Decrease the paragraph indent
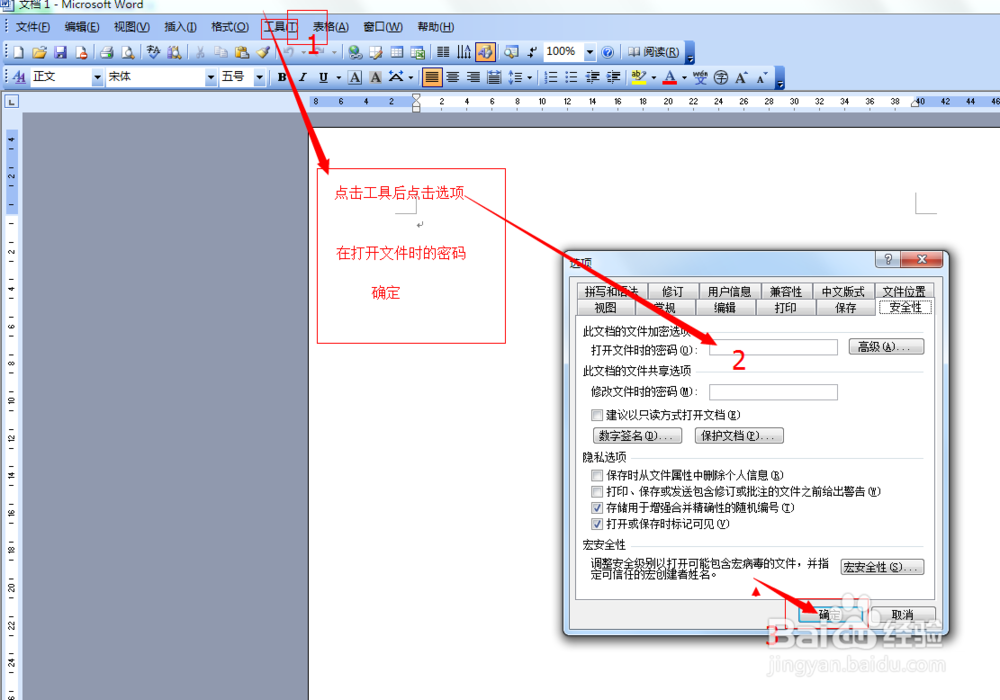Screen dimensions: 1000x700 pyautogui.click(x=592, y=77)
